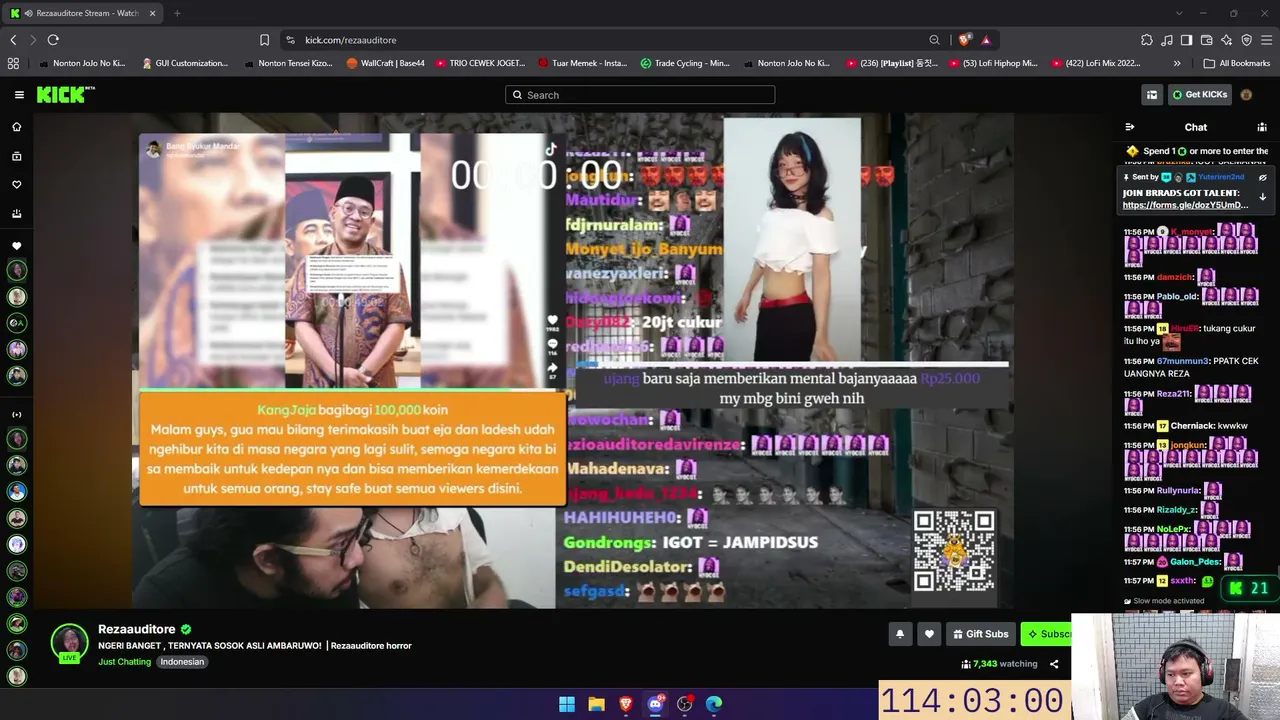The image size is (1280, 720).
Task: Open the Just Chatting category link
Action: (x=124, y=662)
